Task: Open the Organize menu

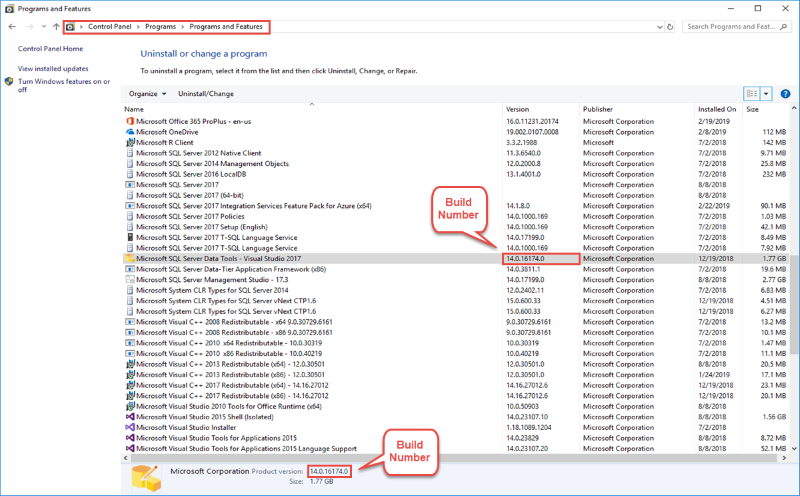Action: (x=147, y=94)
